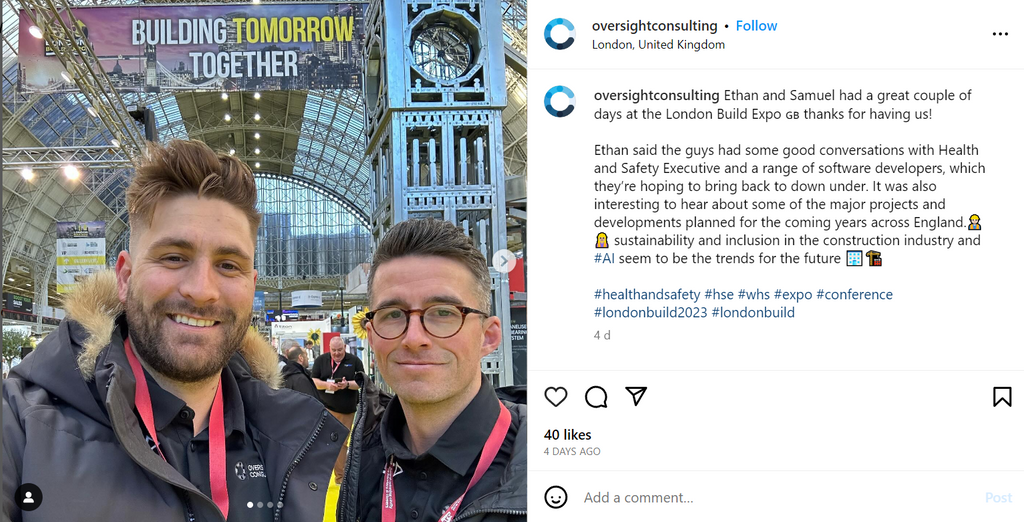Show tagged people via the person icon
The image size is (1024, 522).
coord(29,497)
